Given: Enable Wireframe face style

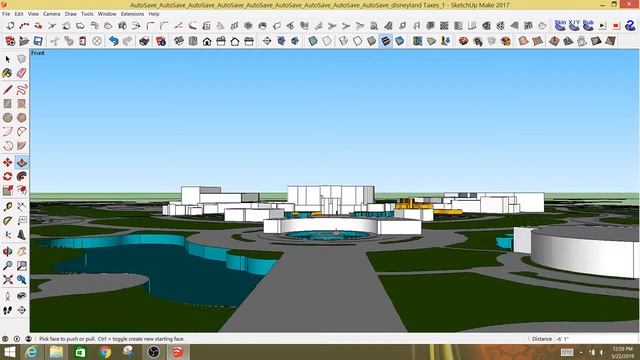Looking at the screenshot, I should pos(344,41).
